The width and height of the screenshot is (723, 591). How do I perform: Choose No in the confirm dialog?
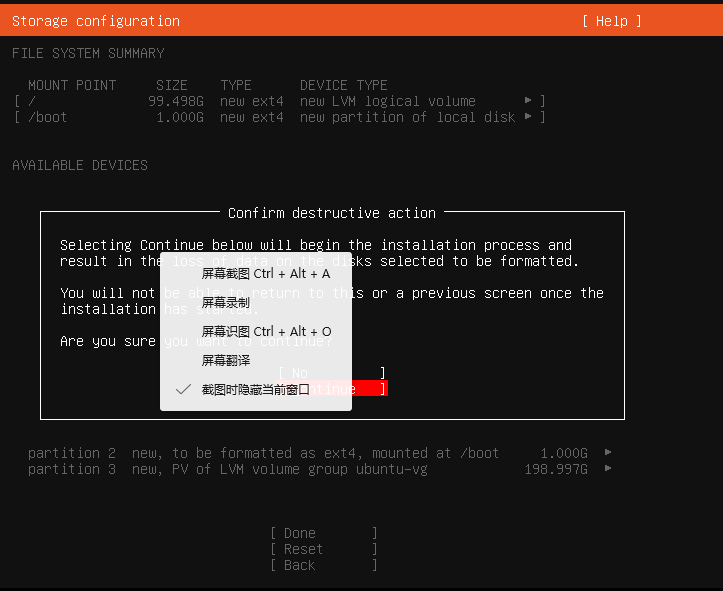pos(332,373)
